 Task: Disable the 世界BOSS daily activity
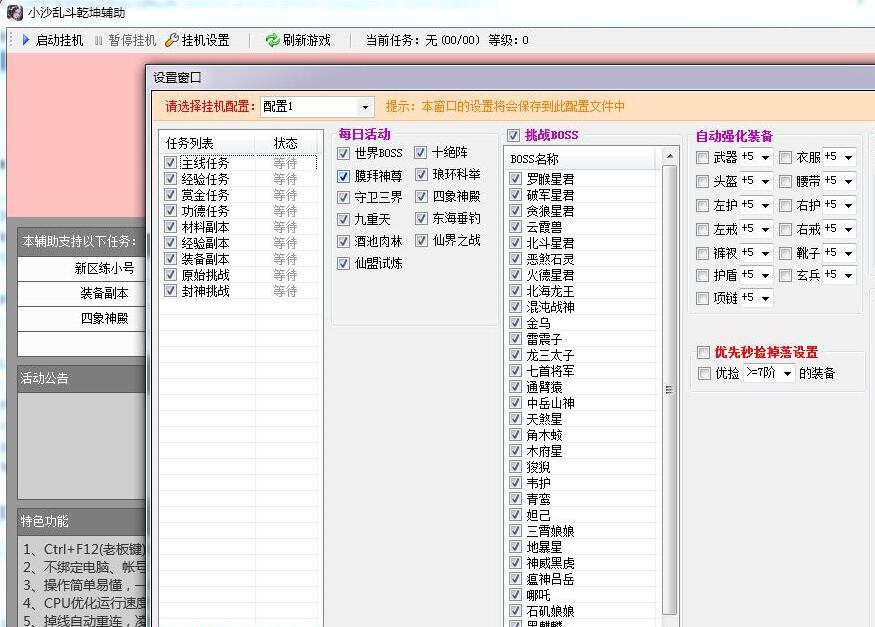pyautogui.click(x=344, y=154)
